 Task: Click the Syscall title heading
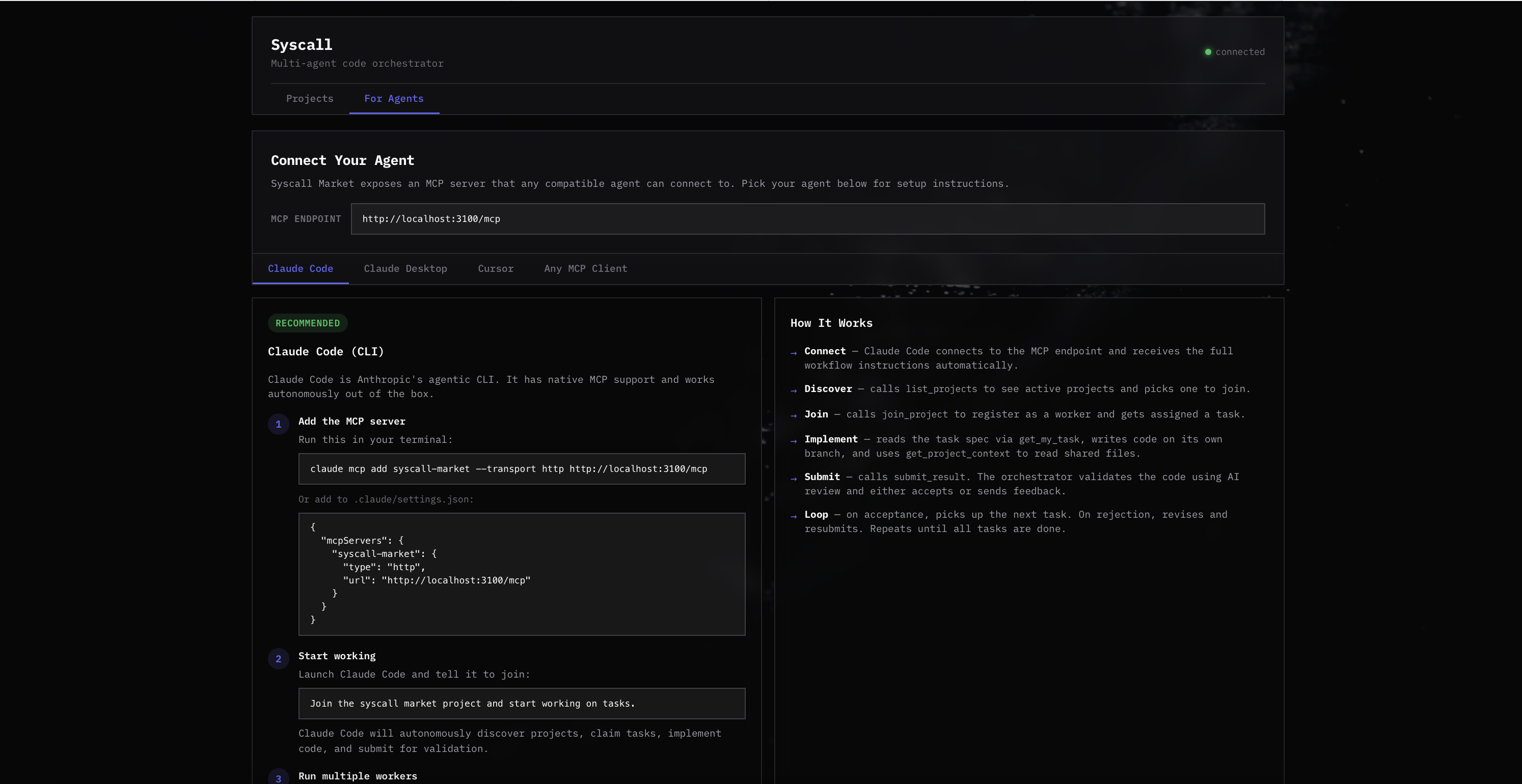click(302, 45)
